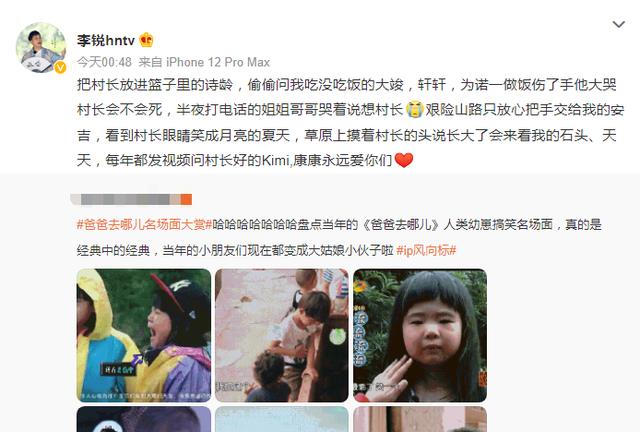Click the yellow verified V badge

coord(60,67)
